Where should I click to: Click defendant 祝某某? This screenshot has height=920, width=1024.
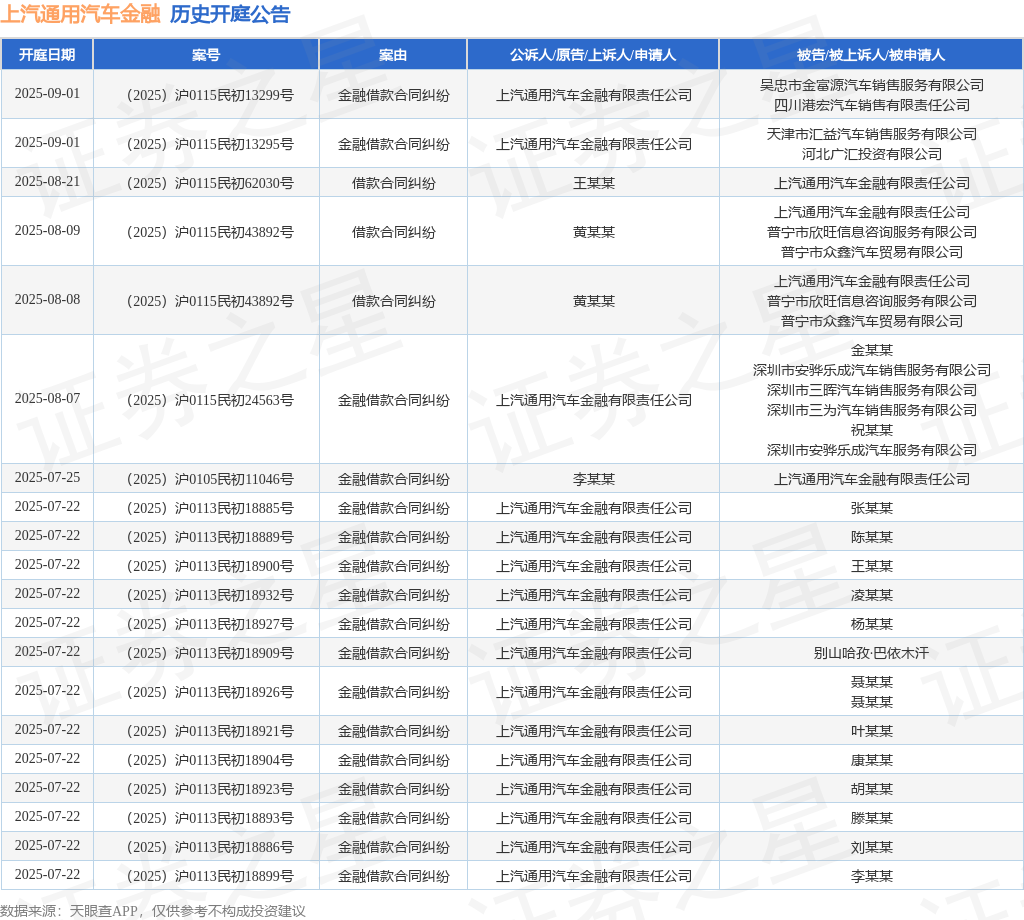pos(872,430)
